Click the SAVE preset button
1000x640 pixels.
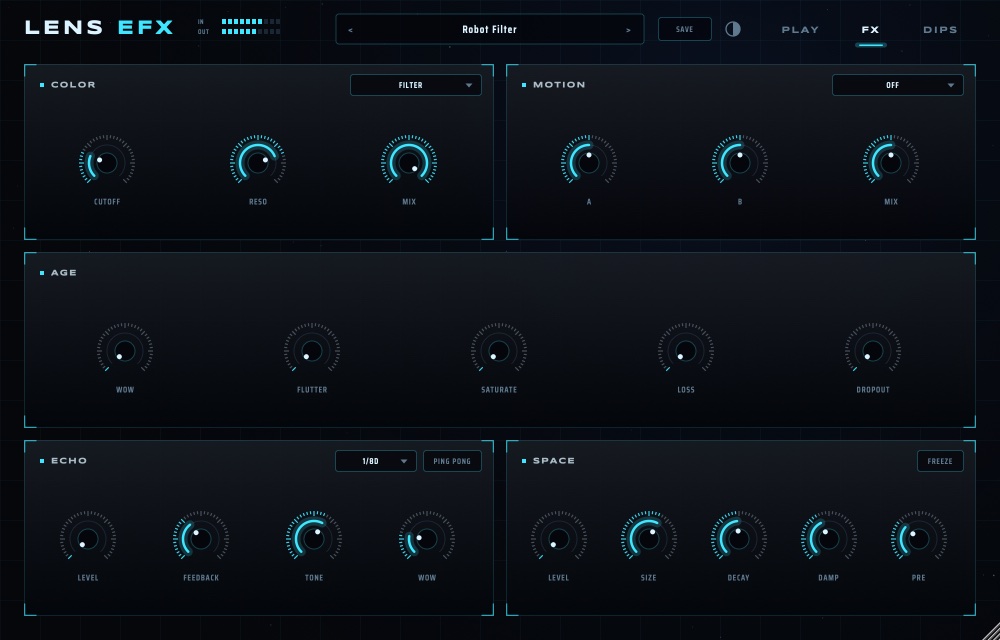click(684, 29)
